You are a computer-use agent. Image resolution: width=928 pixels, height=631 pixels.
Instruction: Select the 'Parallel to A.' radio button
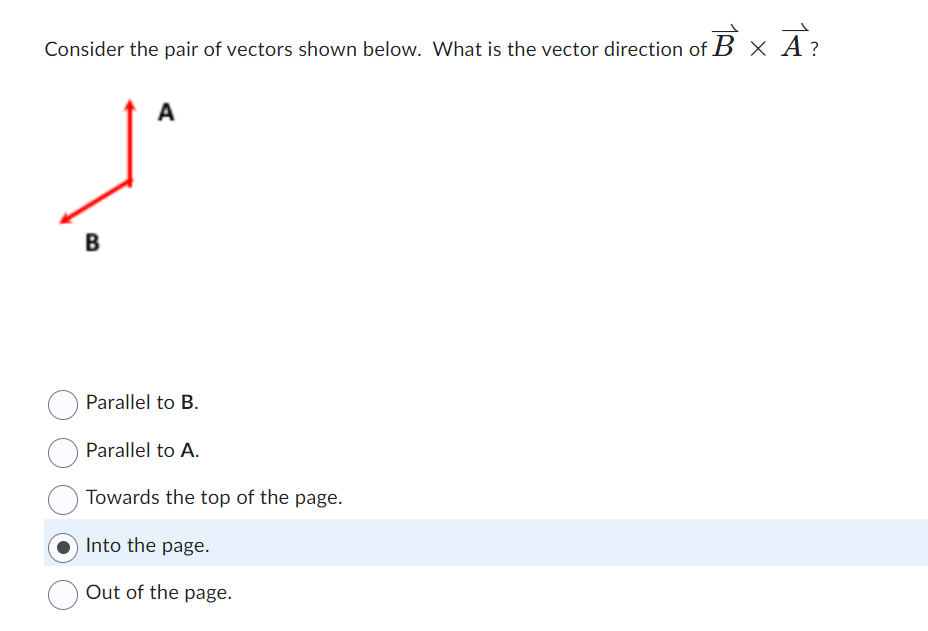[62, 453]
